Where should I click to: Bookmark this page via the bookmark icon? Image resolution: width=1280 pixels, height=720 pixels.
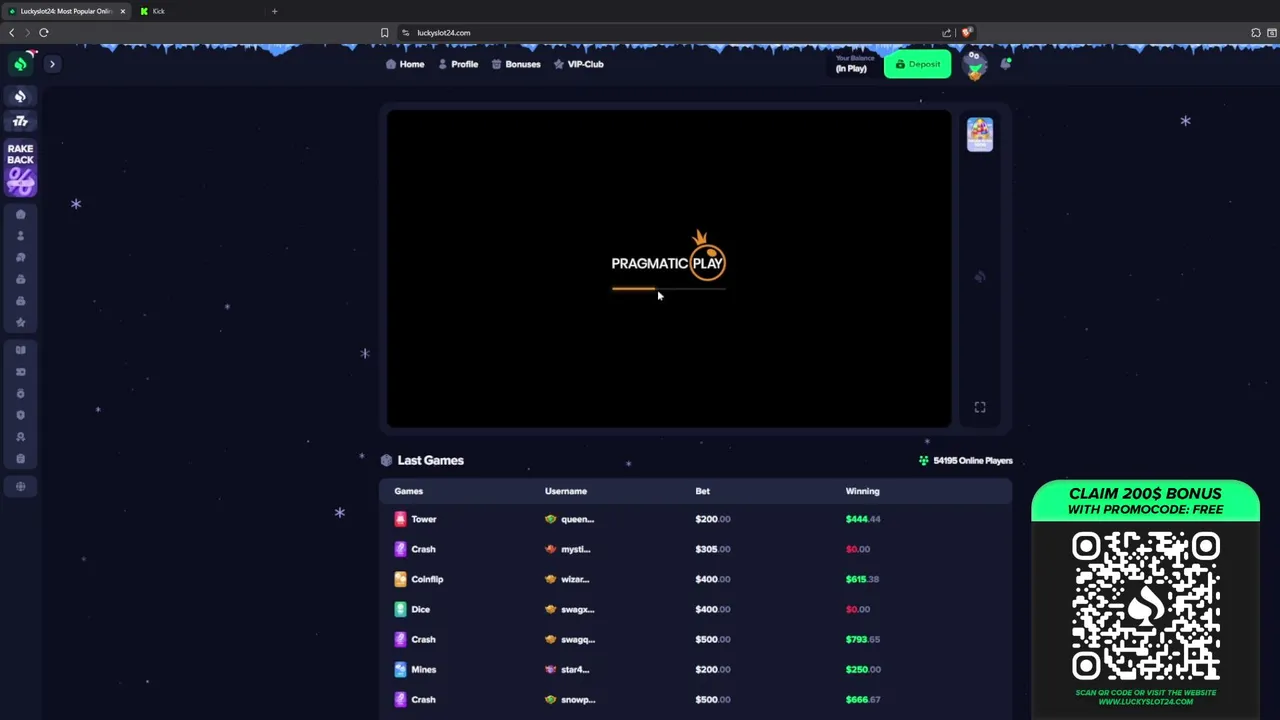click(384, 32)
